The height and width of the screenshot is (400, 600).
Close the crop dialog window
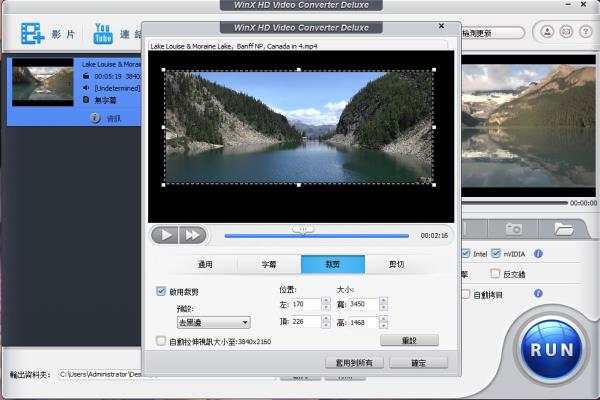[441, 26]
